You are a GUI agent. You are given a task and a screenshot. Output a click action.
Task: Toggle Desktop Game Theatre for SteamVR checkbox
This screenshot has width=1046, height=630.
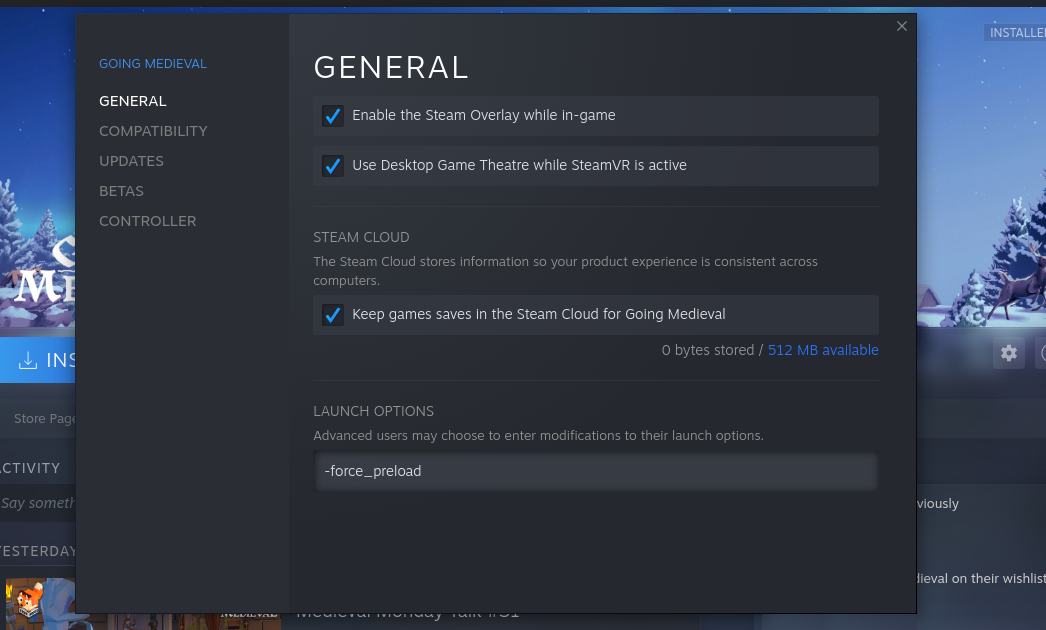click(333, 166)
